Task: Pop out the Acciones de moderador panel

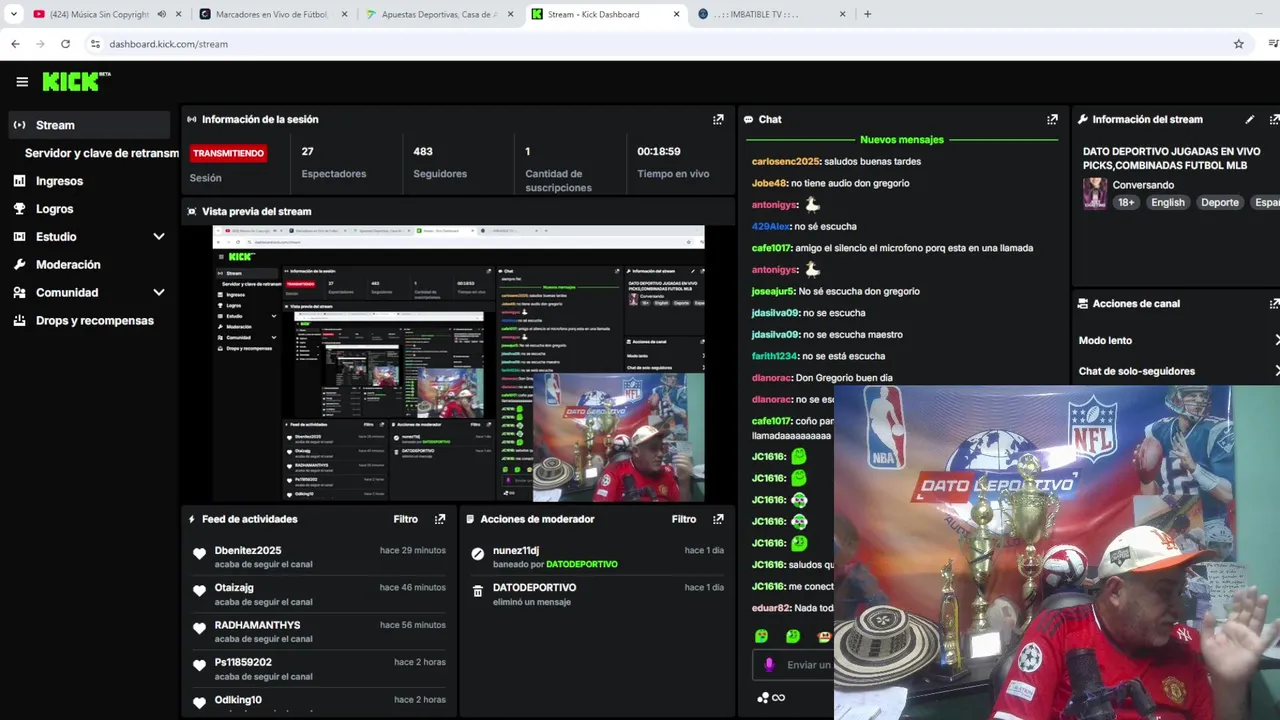Action: [x=718, y=519]
